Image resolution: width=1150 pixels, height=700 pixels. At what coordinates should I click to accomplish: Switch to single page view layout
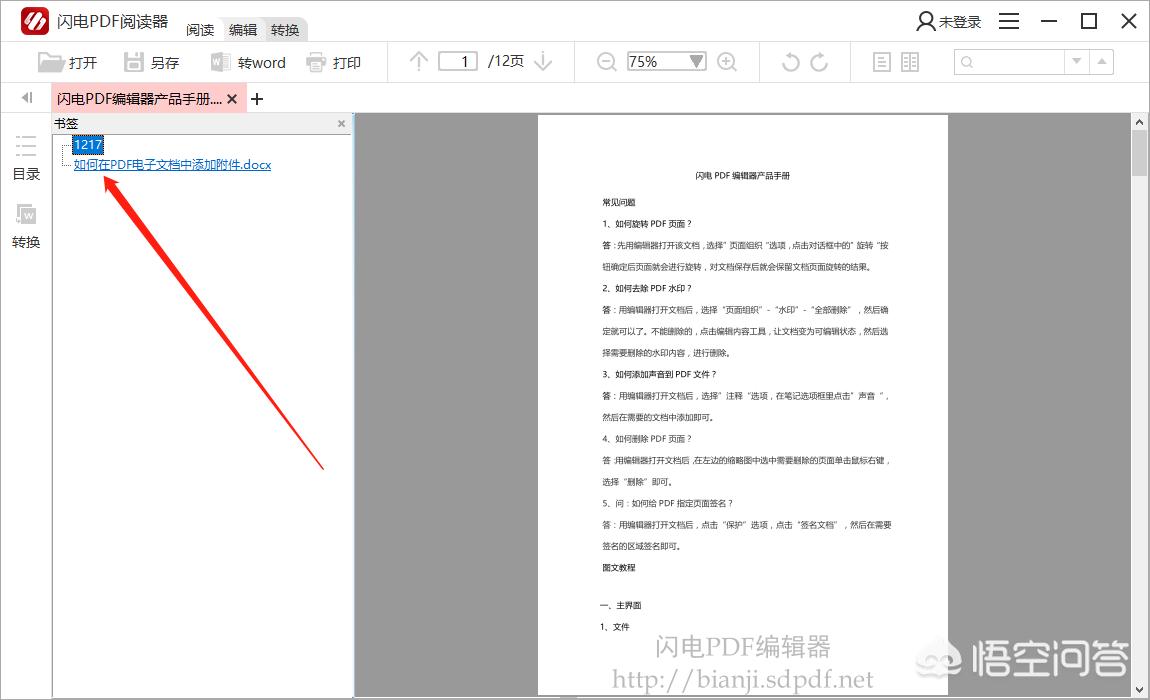[881, 62]
